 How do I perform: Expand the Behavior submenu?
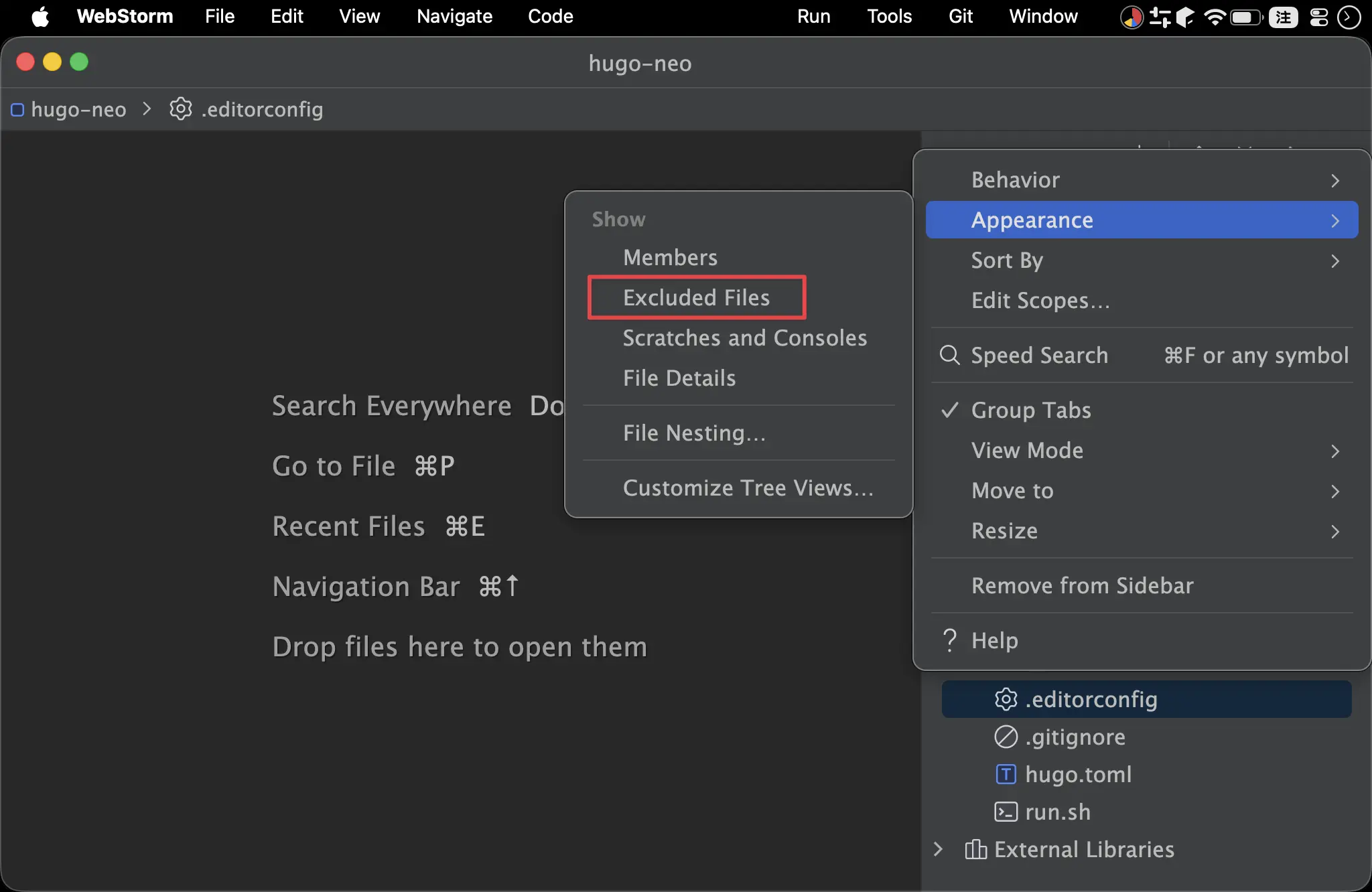(1142, 179)
